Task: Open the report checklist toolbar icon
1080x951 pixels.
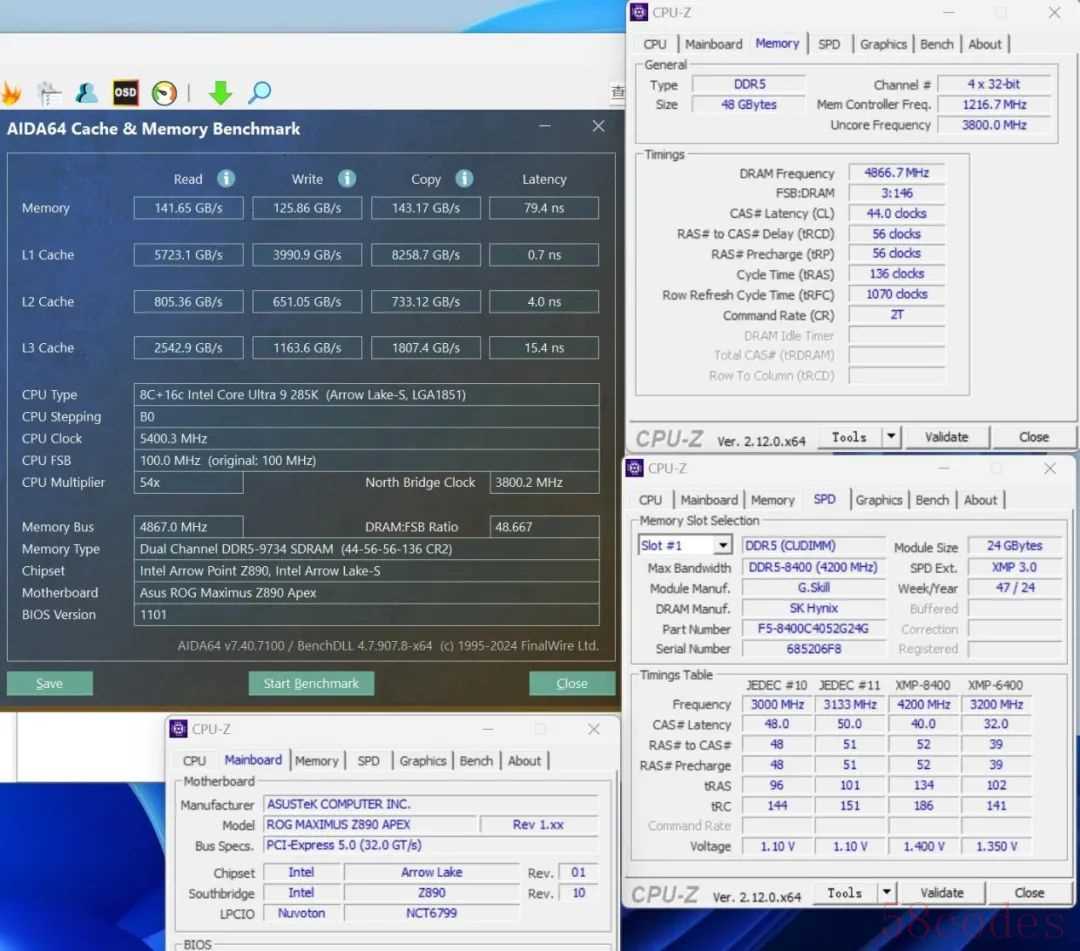Action: (49, 93)
